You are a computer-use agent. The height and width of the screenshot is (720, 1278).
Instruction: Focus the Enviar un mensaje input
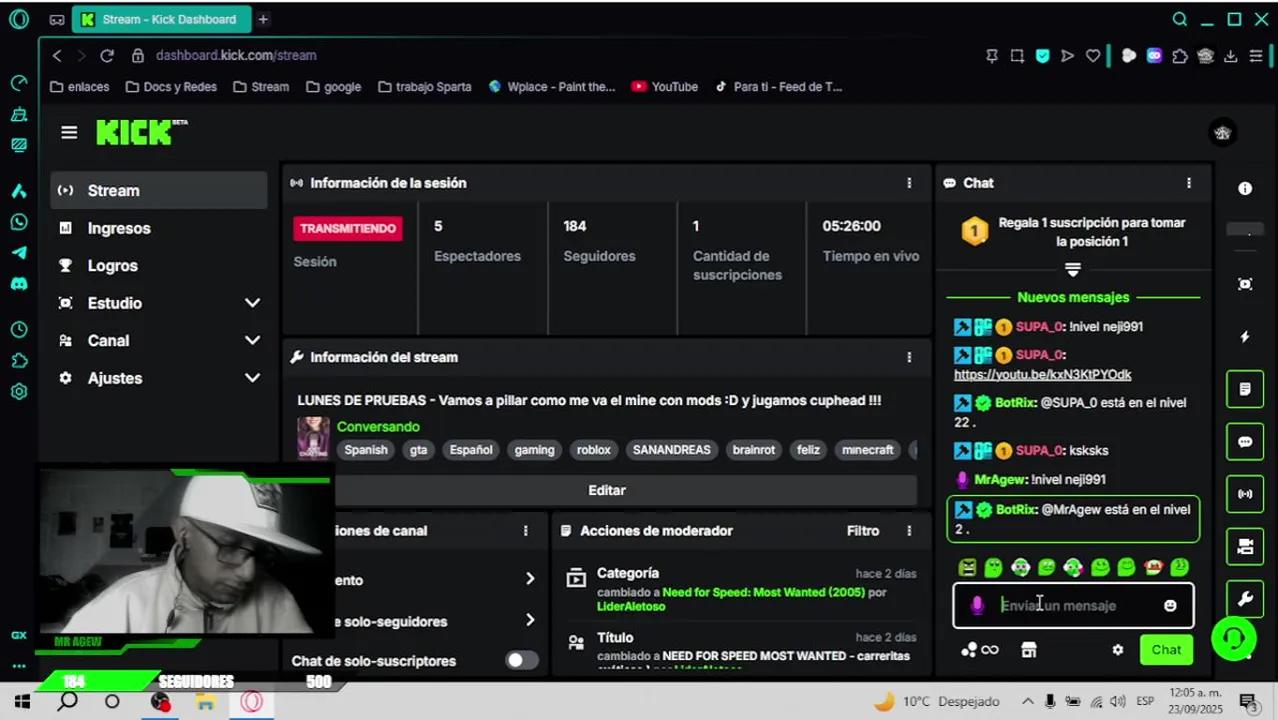1075,605
